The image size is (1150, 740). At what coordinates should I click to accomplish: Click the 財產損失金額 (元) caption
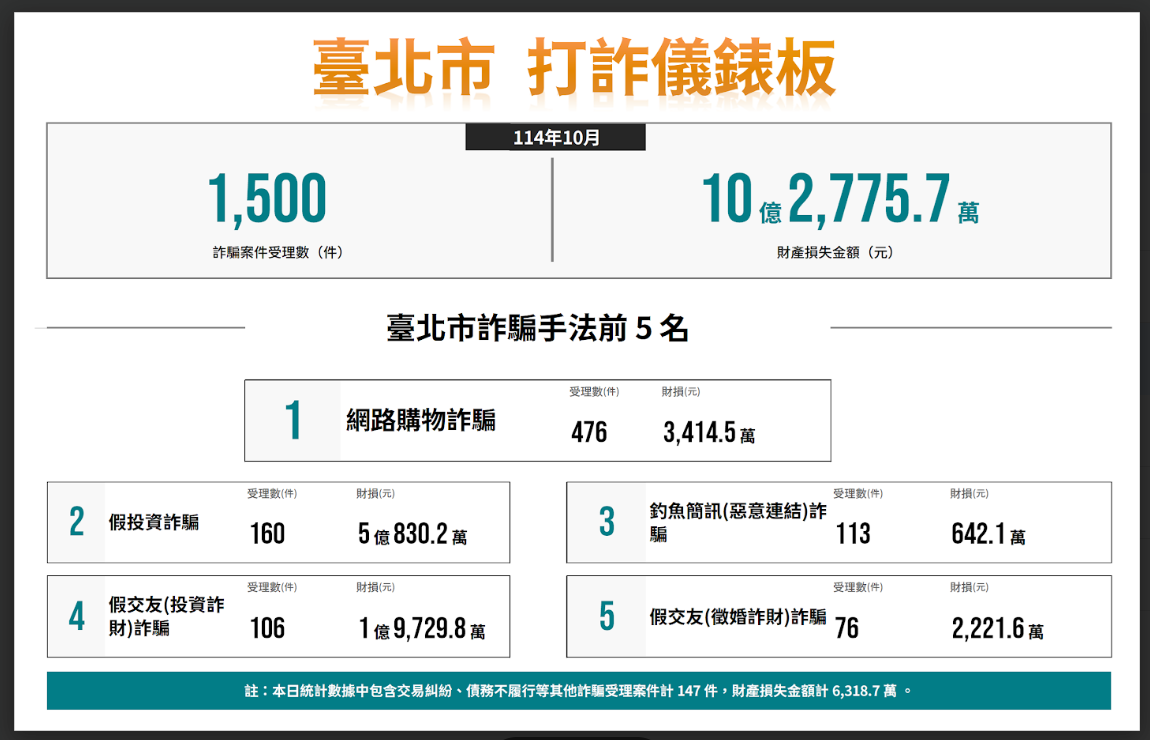835,253
